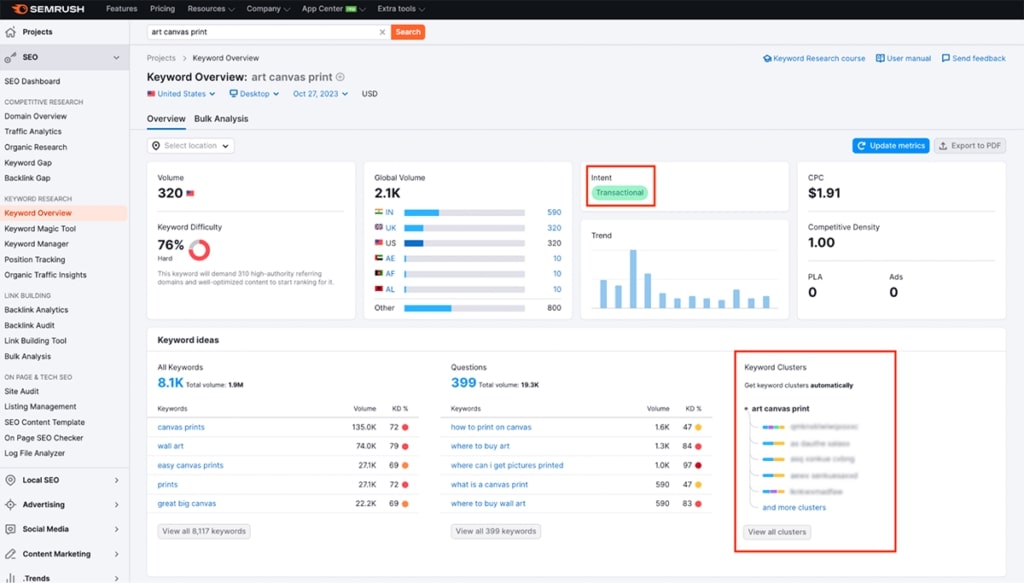
Task: Click the Keyword Difficulty donut chart
Action: pyautogui.click(x=199, y=249)
